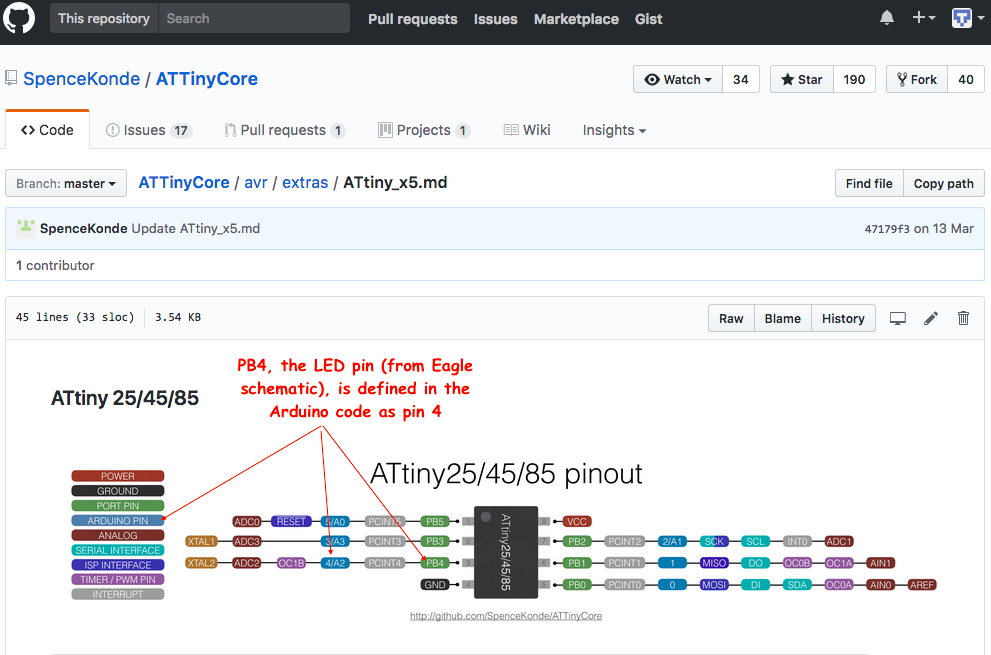
Task: Open the Branch: master selector
Action: pyautogui.click(x=66, y=183)
